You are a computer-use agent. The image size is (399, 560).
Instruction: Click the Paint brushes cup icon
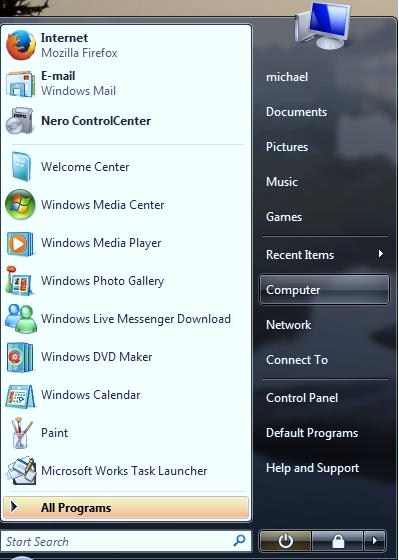(21, 433)
